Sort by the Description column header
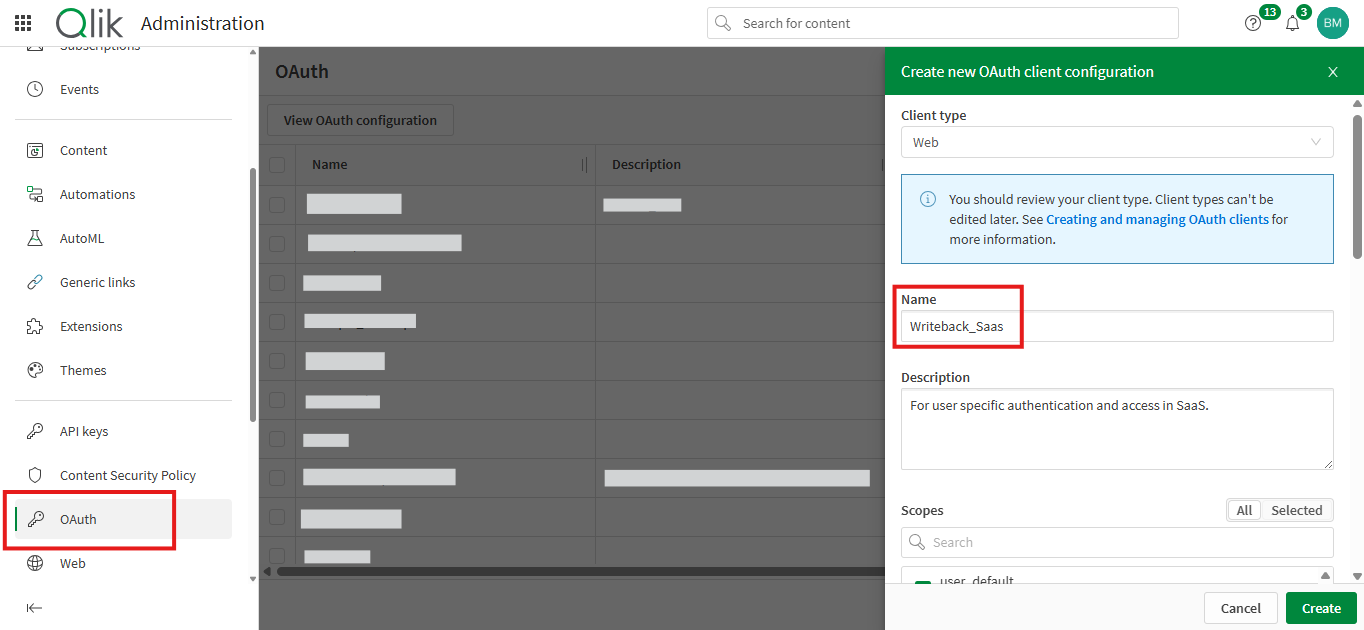This screenshot has width=1364, height=630. (x=646, y=165)
